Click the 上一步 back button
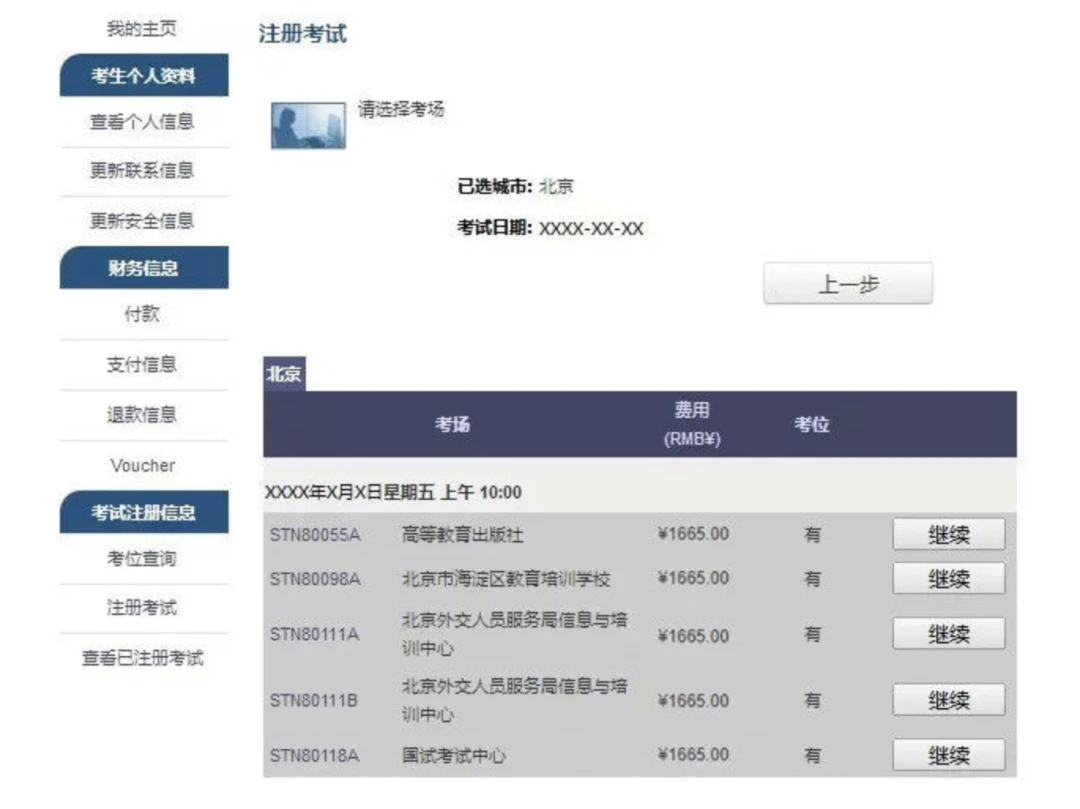 pyautogui.click(x=848, y=283)
